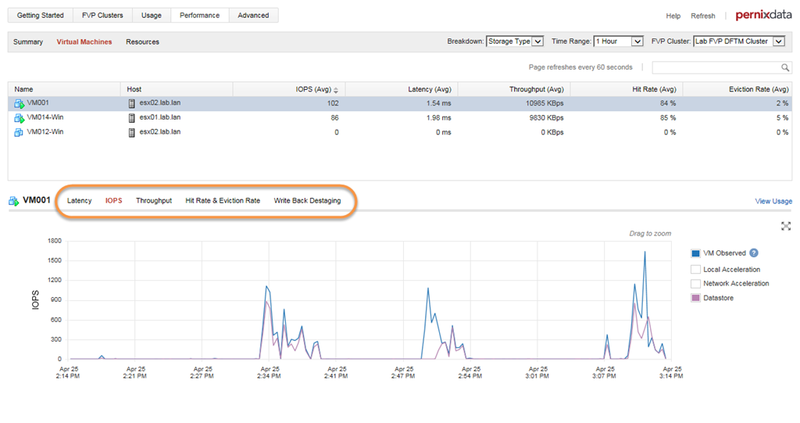
Task: Click the VM001 virtual machine icon in table
Action: (x=19, y=104)
